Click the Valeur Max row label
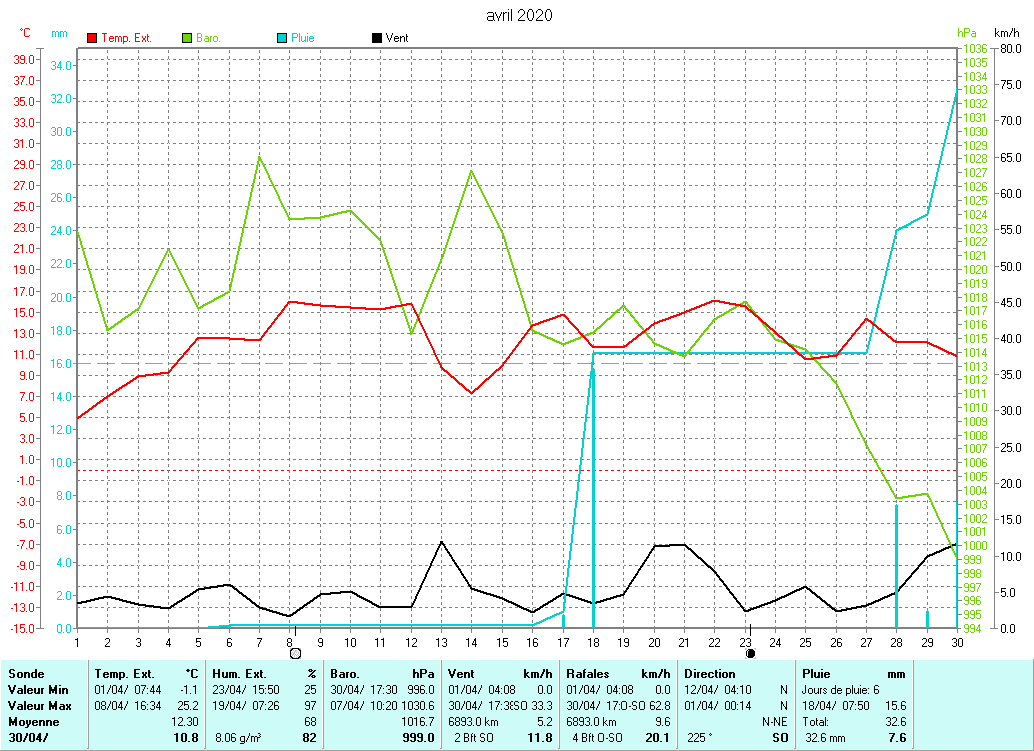 (x=38, y=706)
